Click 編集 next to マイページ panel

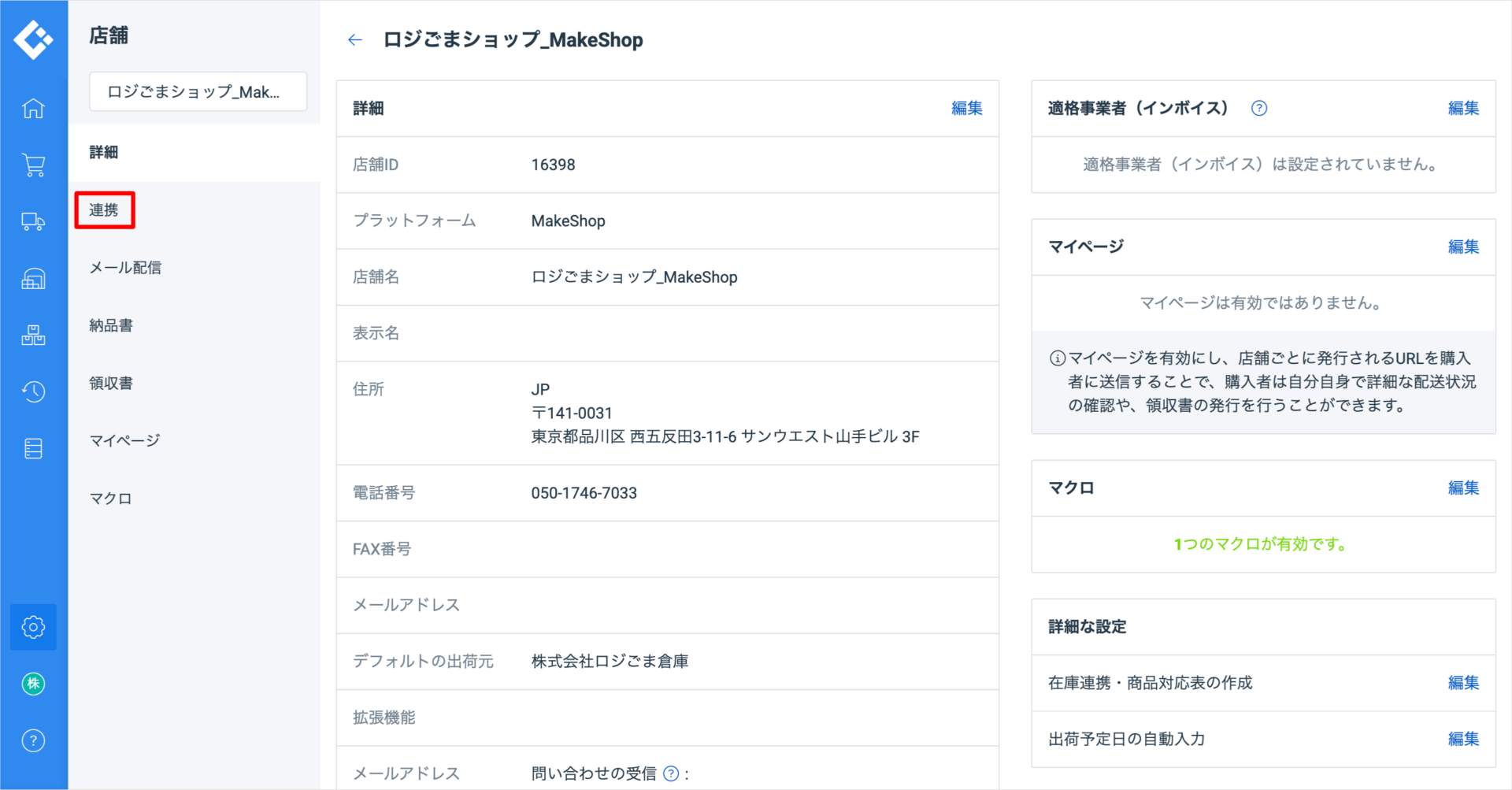click(x=1462, y=247)
